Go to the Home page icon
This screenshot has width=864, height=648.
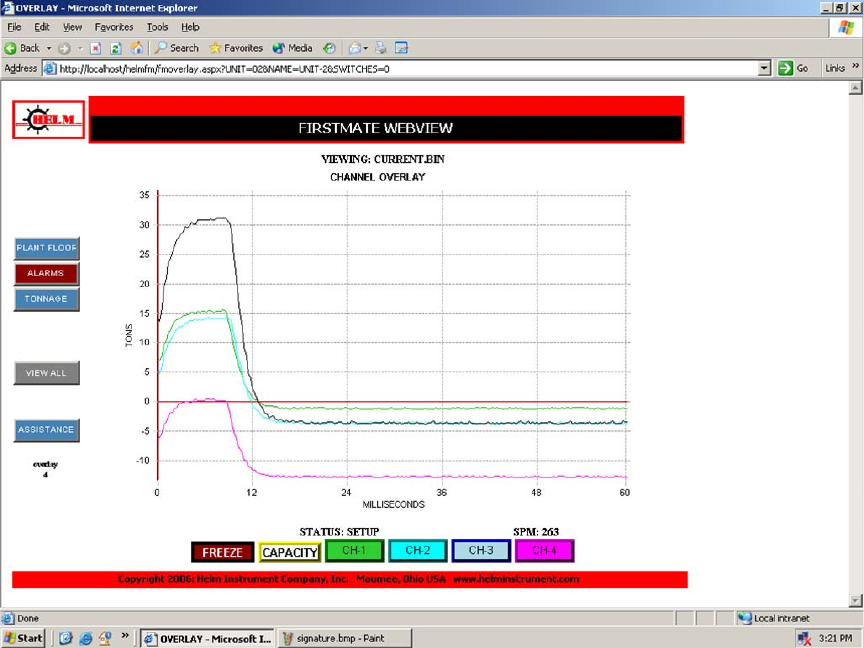pyautogui.click(x=136, y=48)
